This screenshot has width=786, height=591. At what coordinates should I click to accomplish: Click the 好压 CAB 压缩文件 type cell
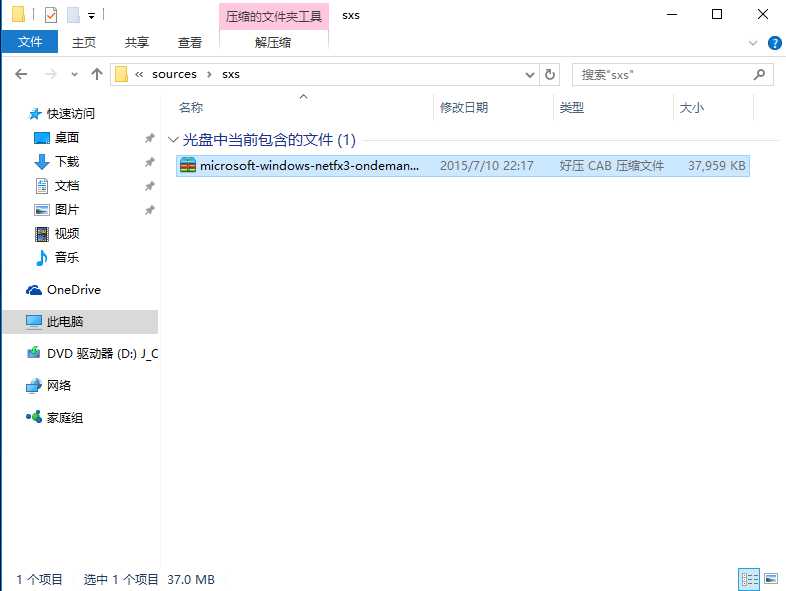(612, 165)
